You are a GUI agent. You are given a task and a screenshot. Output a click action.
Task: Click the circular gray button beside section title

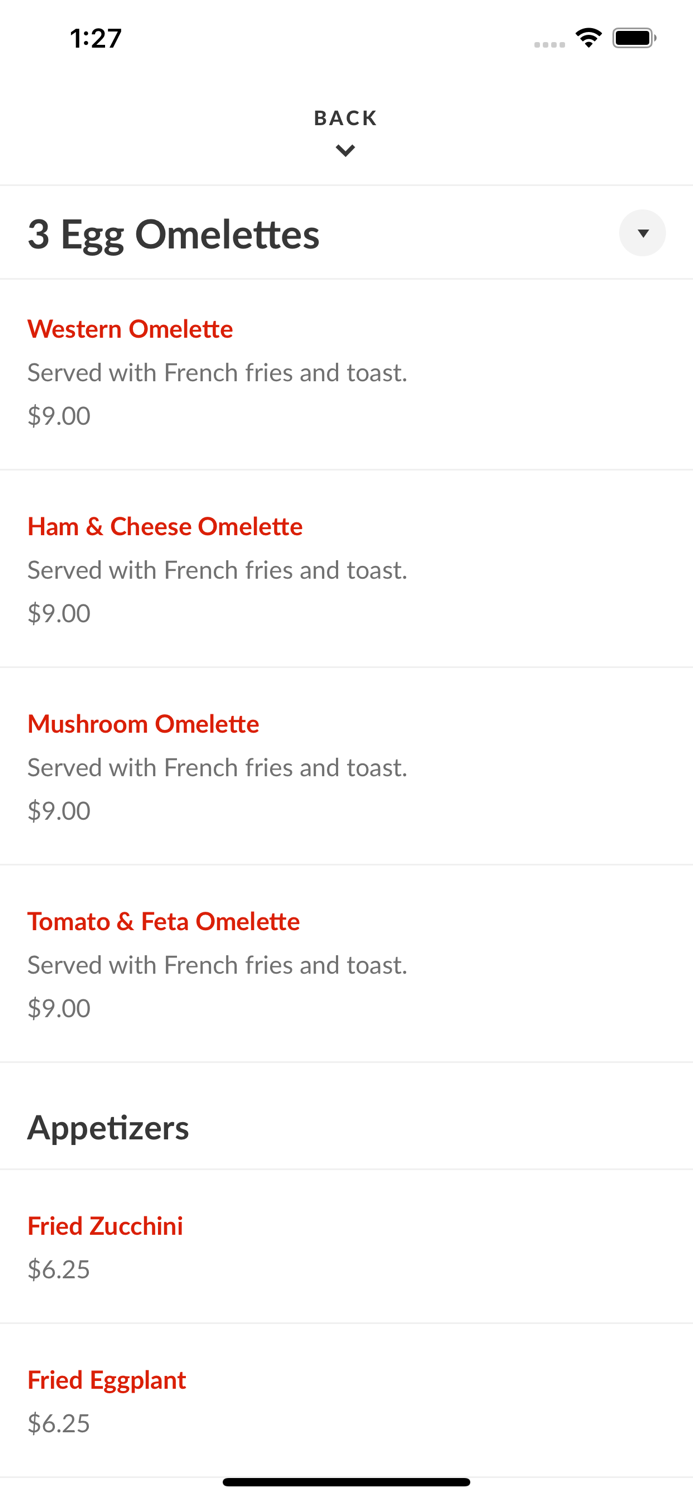click(642, 233)
